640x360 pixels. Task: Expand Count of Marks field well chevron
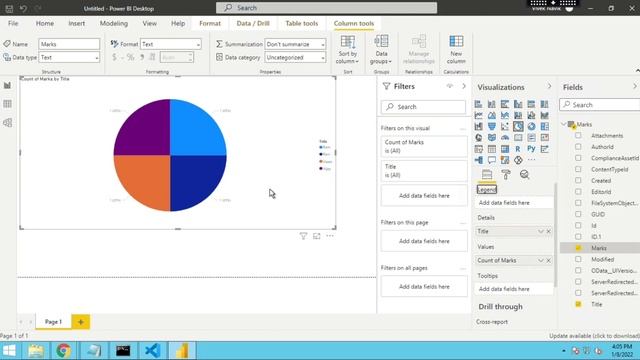[541, 260]
